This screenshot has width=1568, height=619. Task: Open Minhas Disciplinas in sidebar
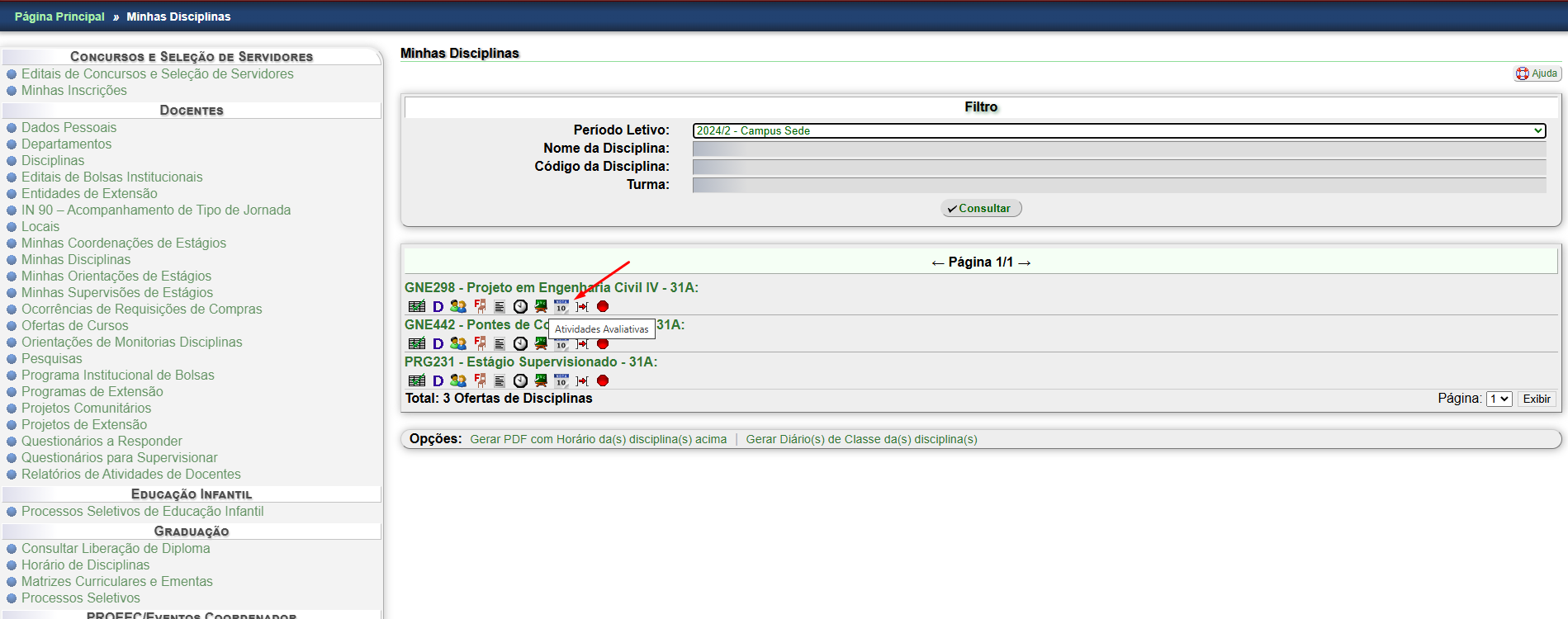(x=76, y=259)
